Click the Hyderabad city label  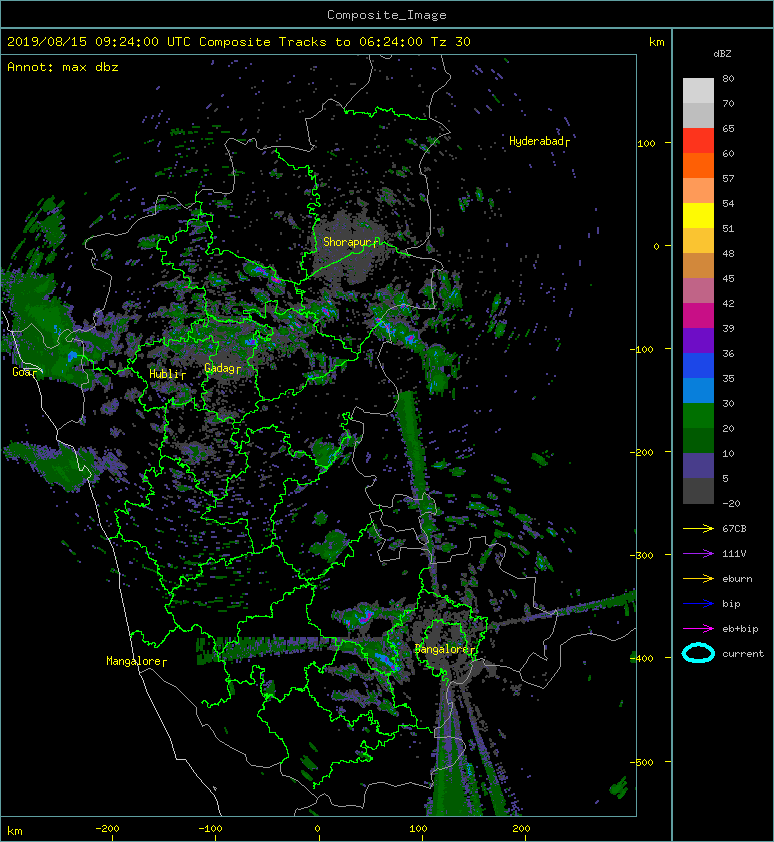tap(538, 141)
